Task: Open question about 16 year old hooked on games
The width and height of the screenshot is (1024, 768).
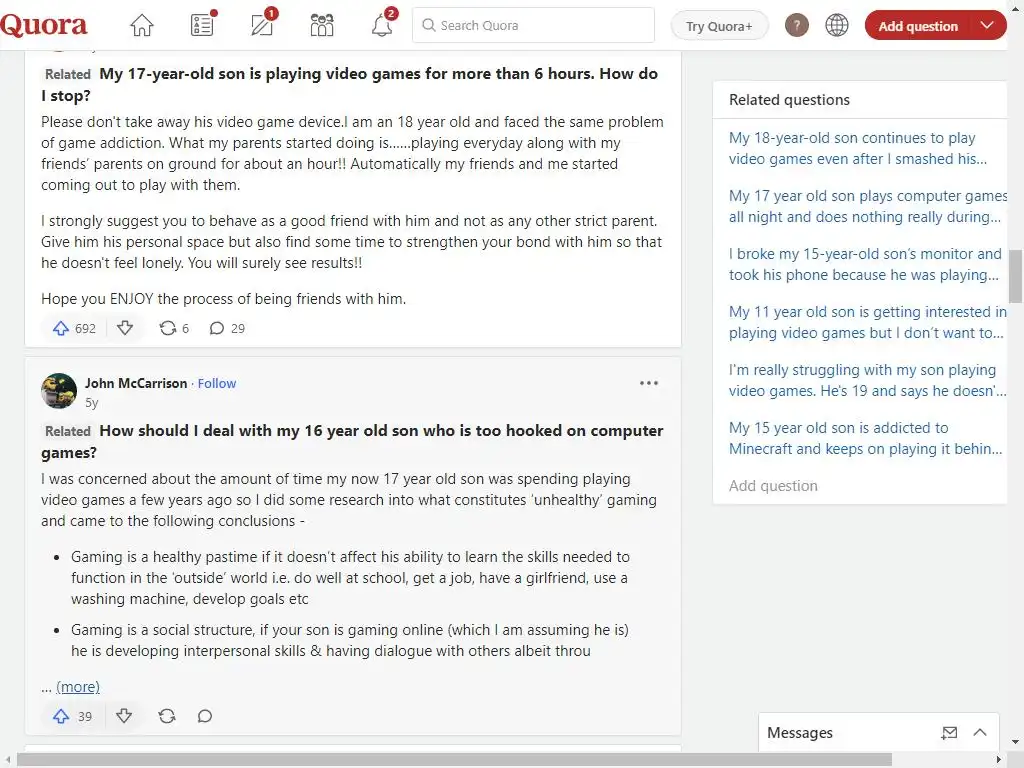Action: (352, 441)
